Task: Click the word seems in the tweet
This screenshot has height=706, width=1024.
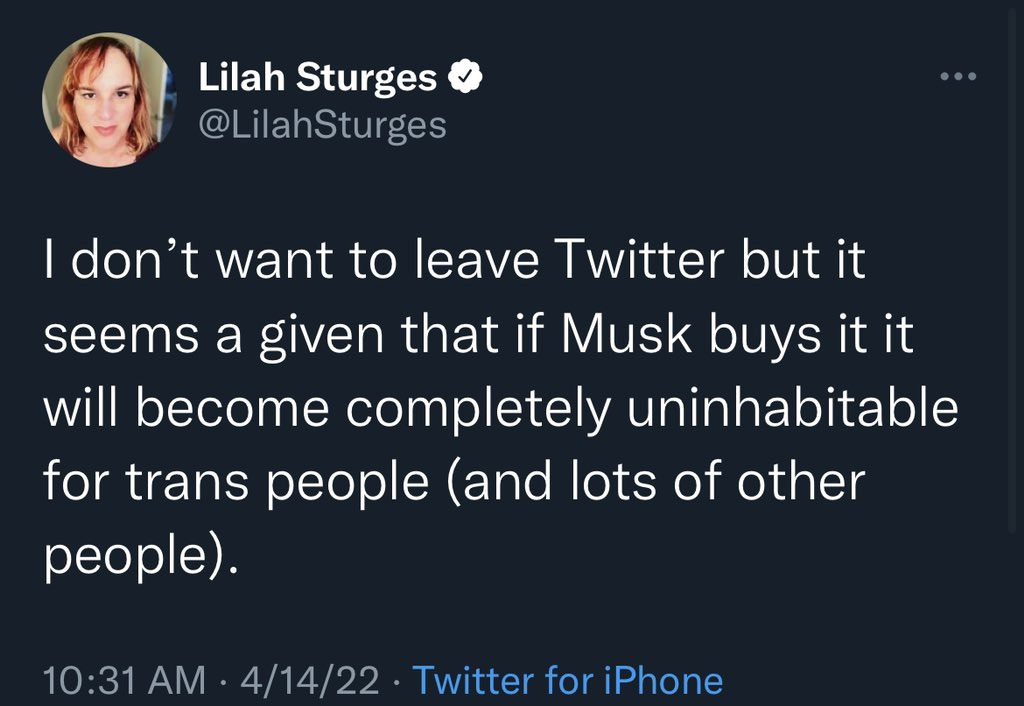Action: pos(121,337)
